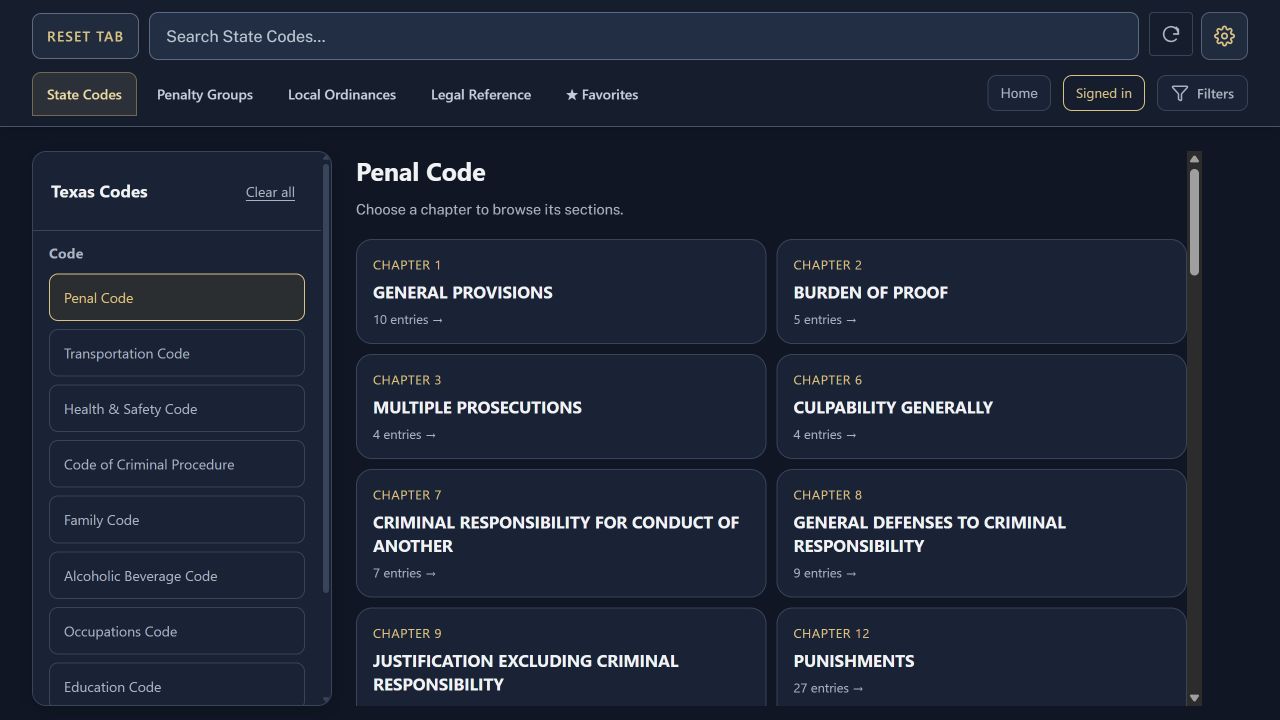
Task: Choose Occupations Code option
Action: 177,631
